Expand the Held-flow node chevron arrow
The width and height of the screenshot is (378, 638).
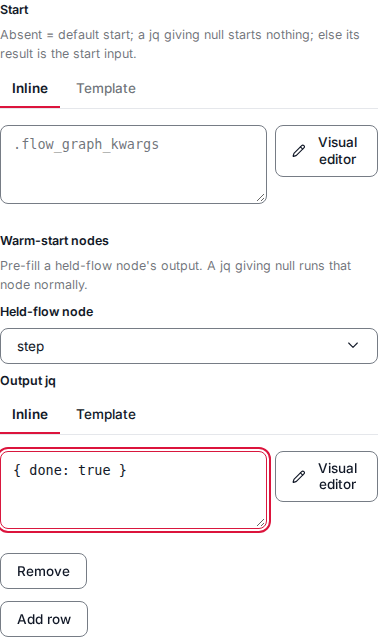(353, 345)
